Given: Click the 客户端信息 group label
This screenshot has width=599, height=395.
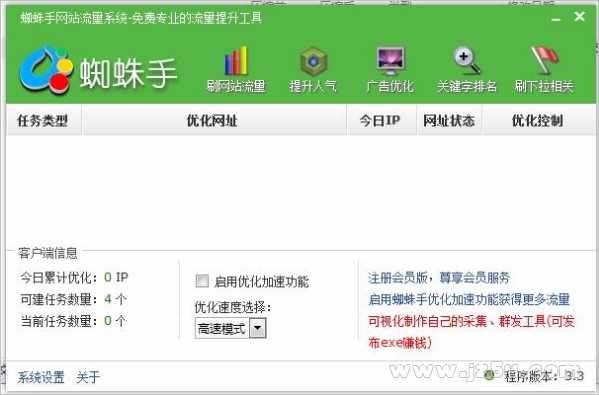Looking at the screenshot, I should (x=48, y=253).
